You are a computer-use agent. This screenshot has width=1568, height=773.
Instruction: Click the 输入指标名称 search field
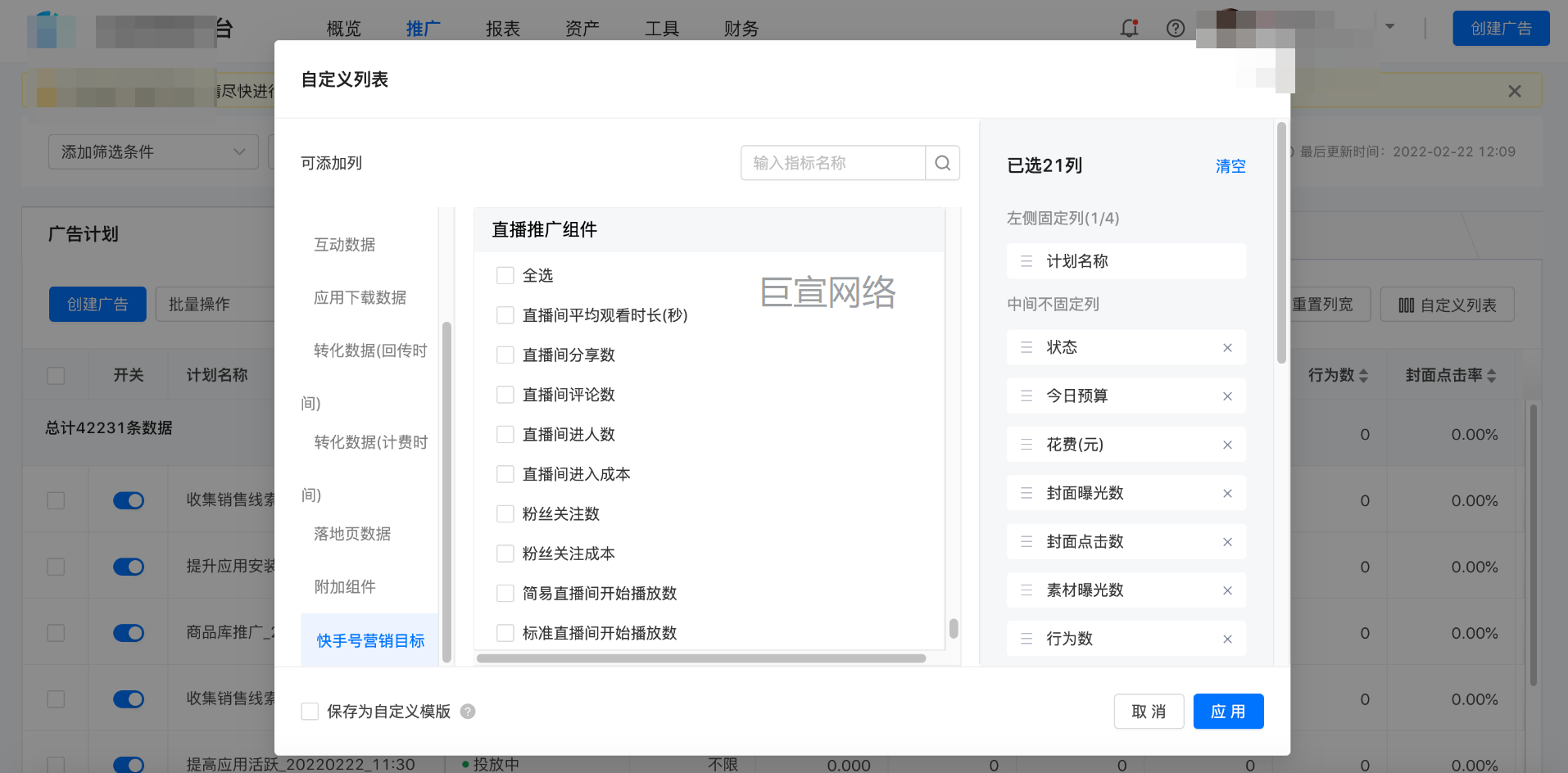tap(832, 163)
